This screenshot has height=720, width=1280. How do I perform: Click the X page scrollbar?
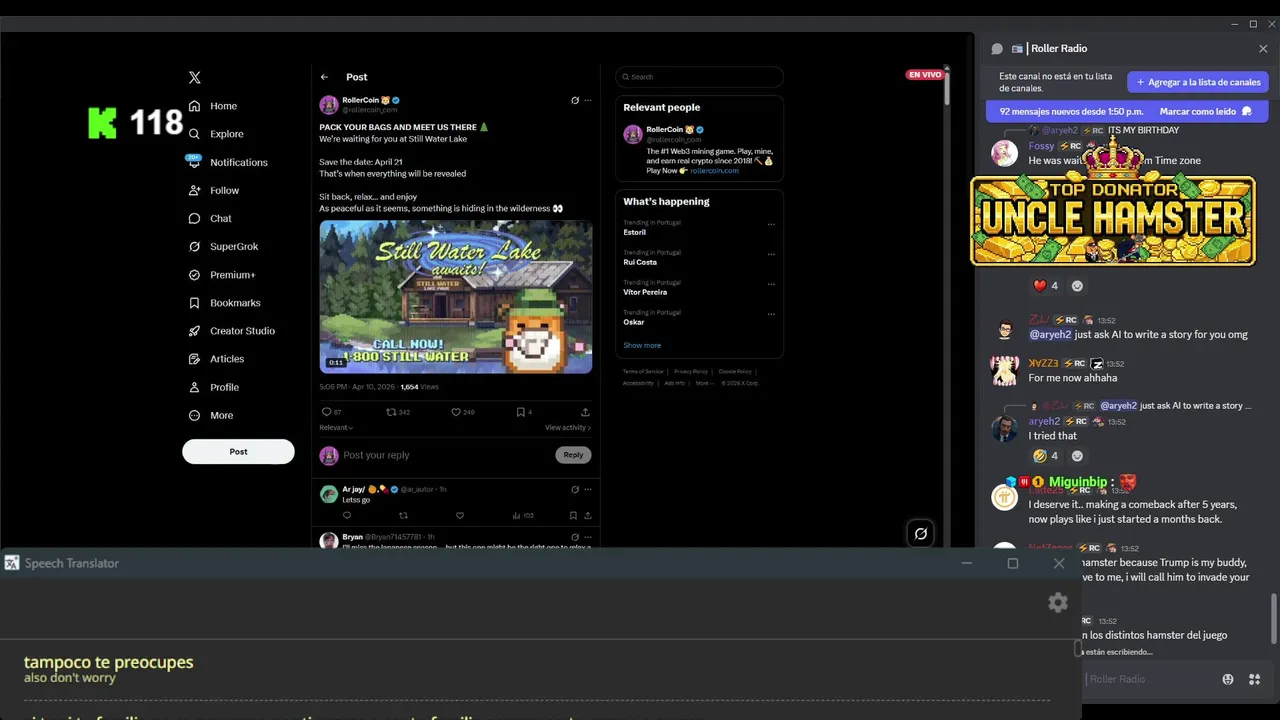[x=947, y=87]
